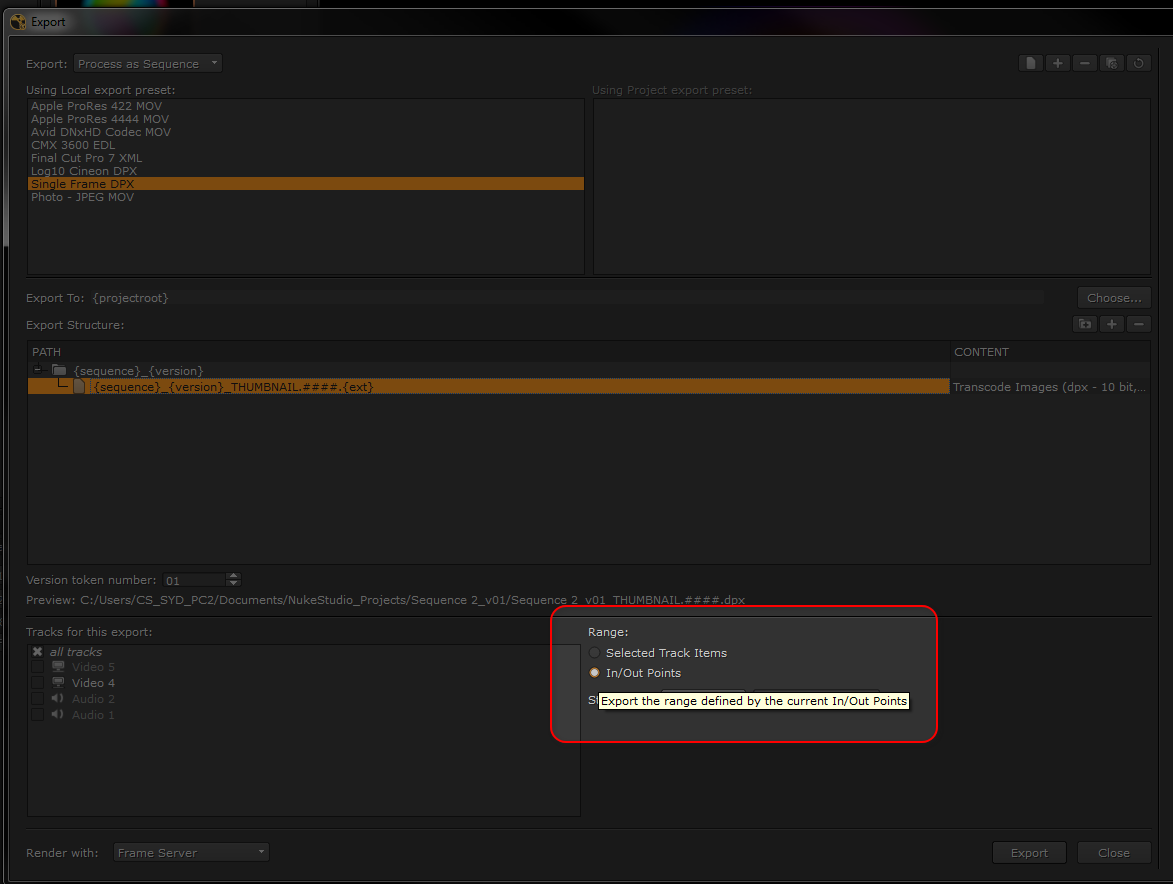Click the reload presets circular arrow icon

pyautogui.click(x=1138, y=64)
